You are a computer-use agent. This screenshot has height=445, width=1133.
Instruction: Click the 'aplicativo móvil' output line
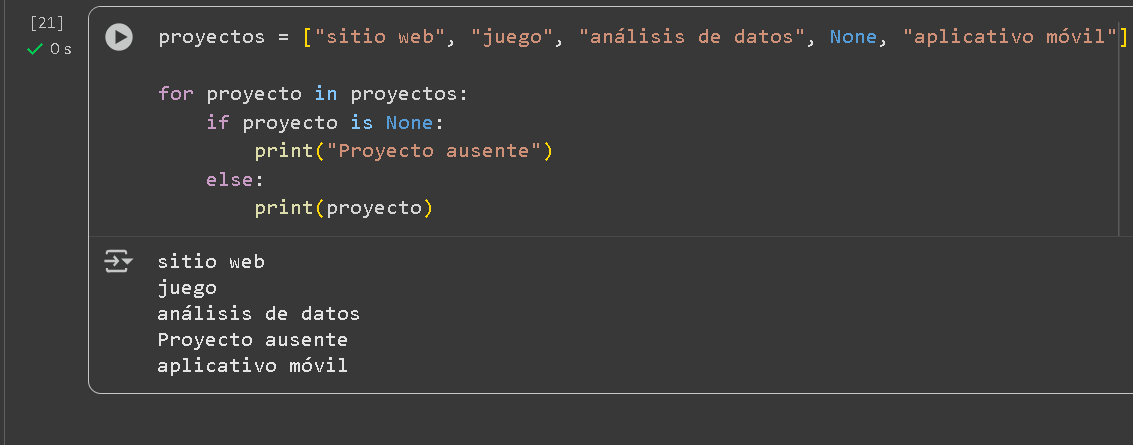click(252, 366)
